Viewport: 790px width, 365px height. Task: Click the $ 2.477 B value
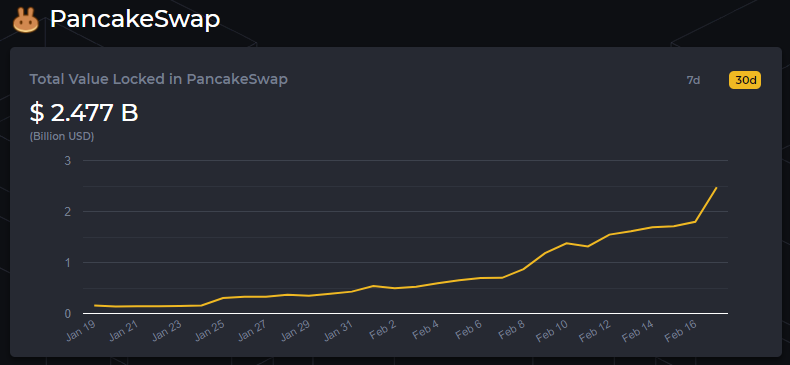[84, 113]
